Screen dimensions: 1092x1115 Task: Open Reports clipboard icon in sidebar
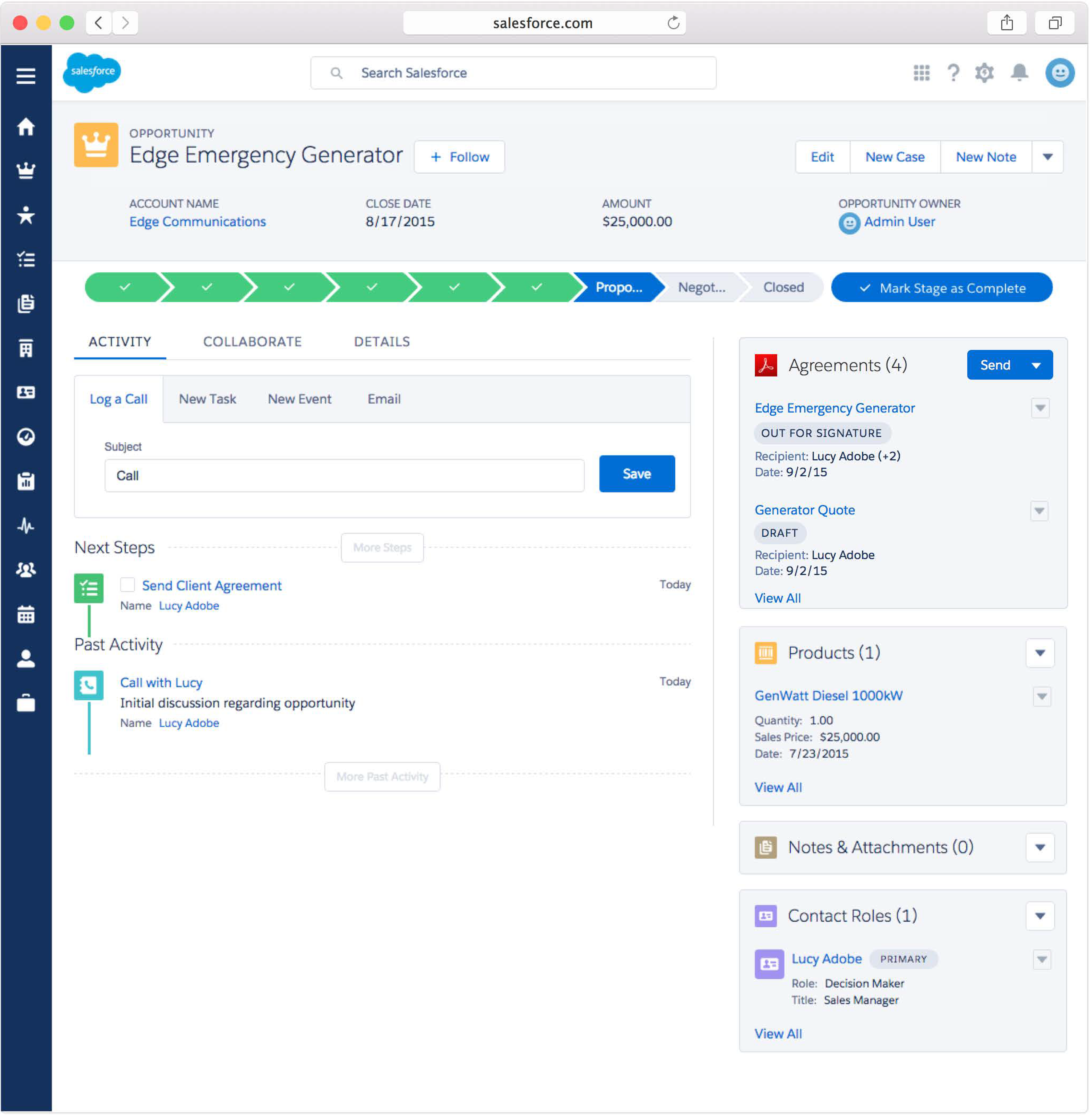click(26, 481)
